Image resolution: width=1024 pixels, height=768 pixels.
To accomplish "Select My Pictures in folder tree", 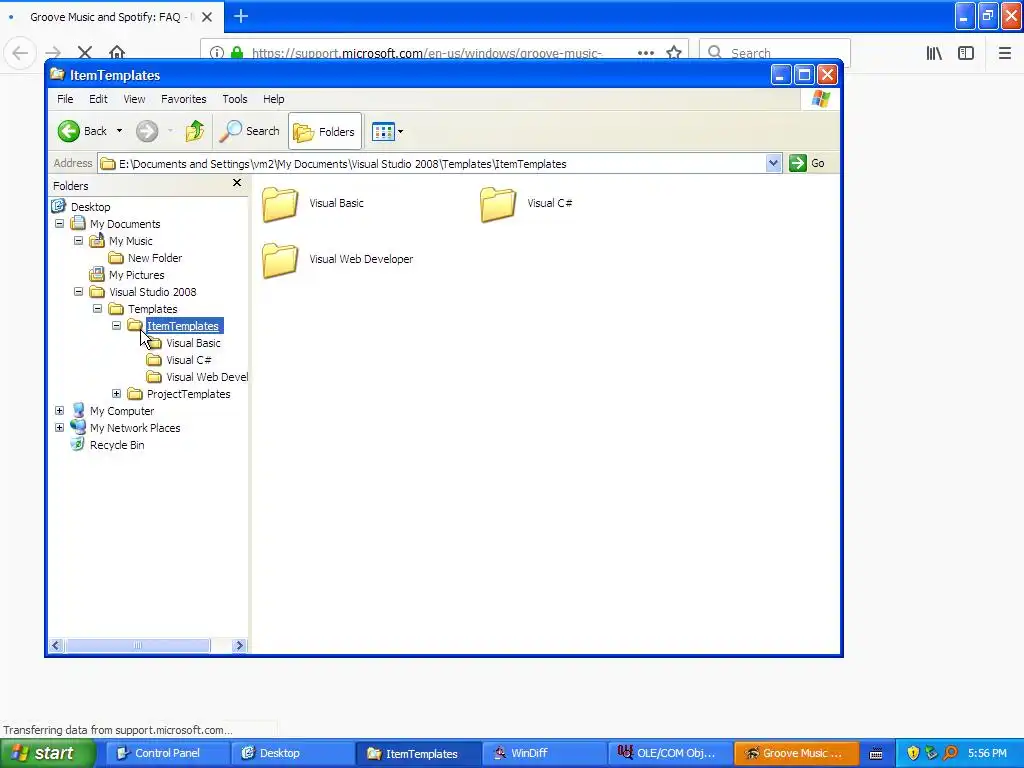I will coord(136,275).
